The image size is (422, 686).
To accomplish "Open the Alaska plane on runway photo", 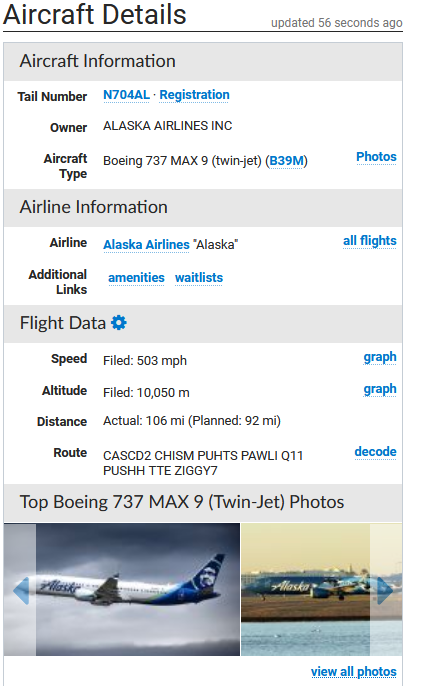I will (306, 590).
